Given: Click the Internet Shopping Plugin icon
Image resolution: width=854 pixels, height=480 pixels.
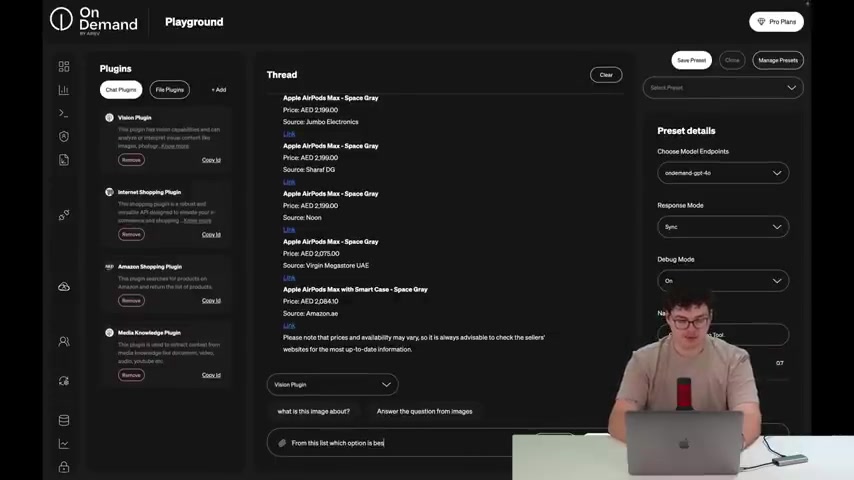Looking at the screenshot, I should 109,192.
